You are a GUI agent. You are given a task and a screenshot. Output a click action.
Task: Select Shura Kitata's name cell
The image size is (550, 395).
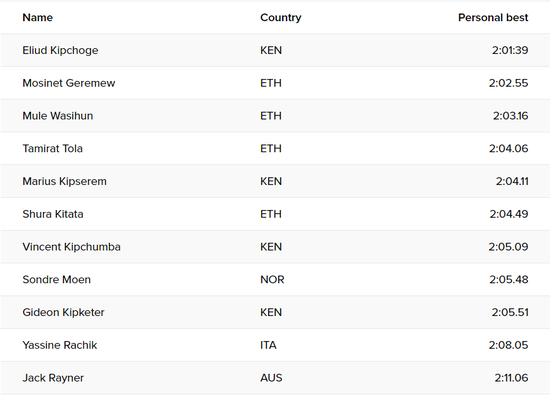53,214
